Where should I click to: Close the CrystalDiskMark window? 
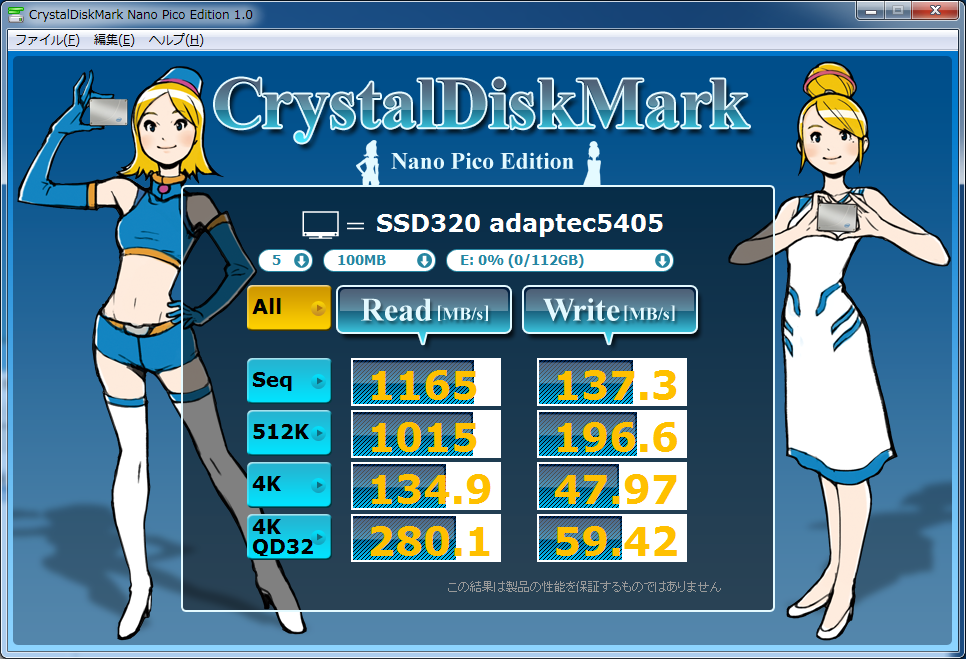coord(935,10)
